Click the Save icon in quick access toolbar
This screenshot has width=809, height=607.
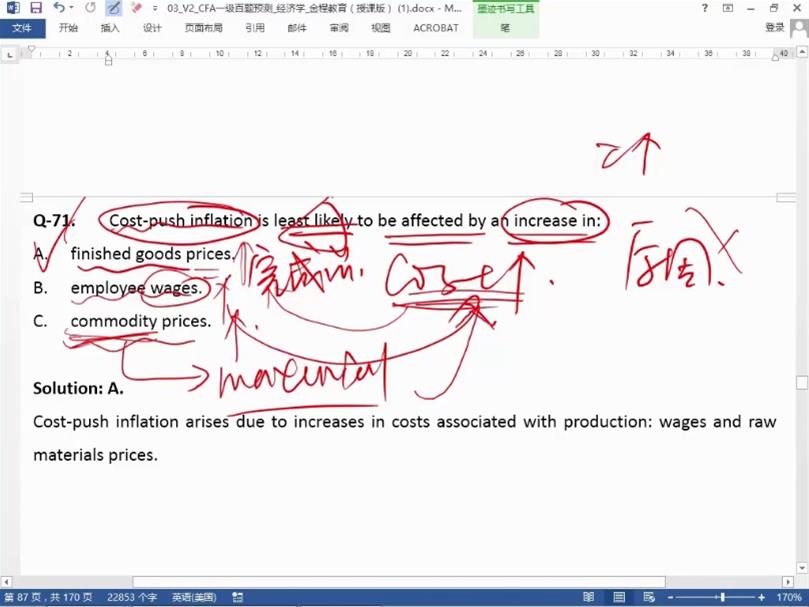pos(36,8)
